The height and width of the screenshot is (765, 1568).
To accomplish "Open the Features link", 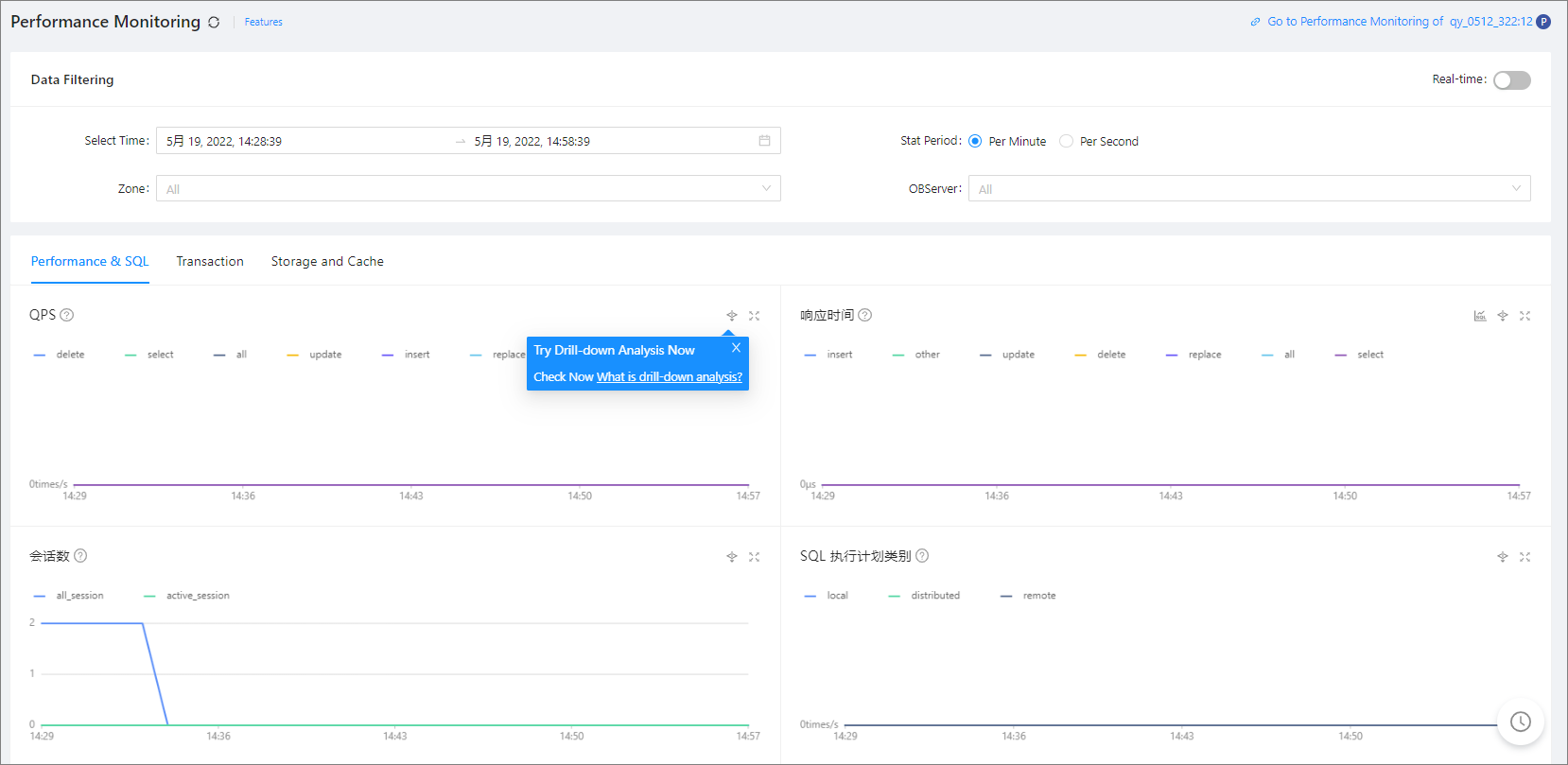I will [263, 22].
